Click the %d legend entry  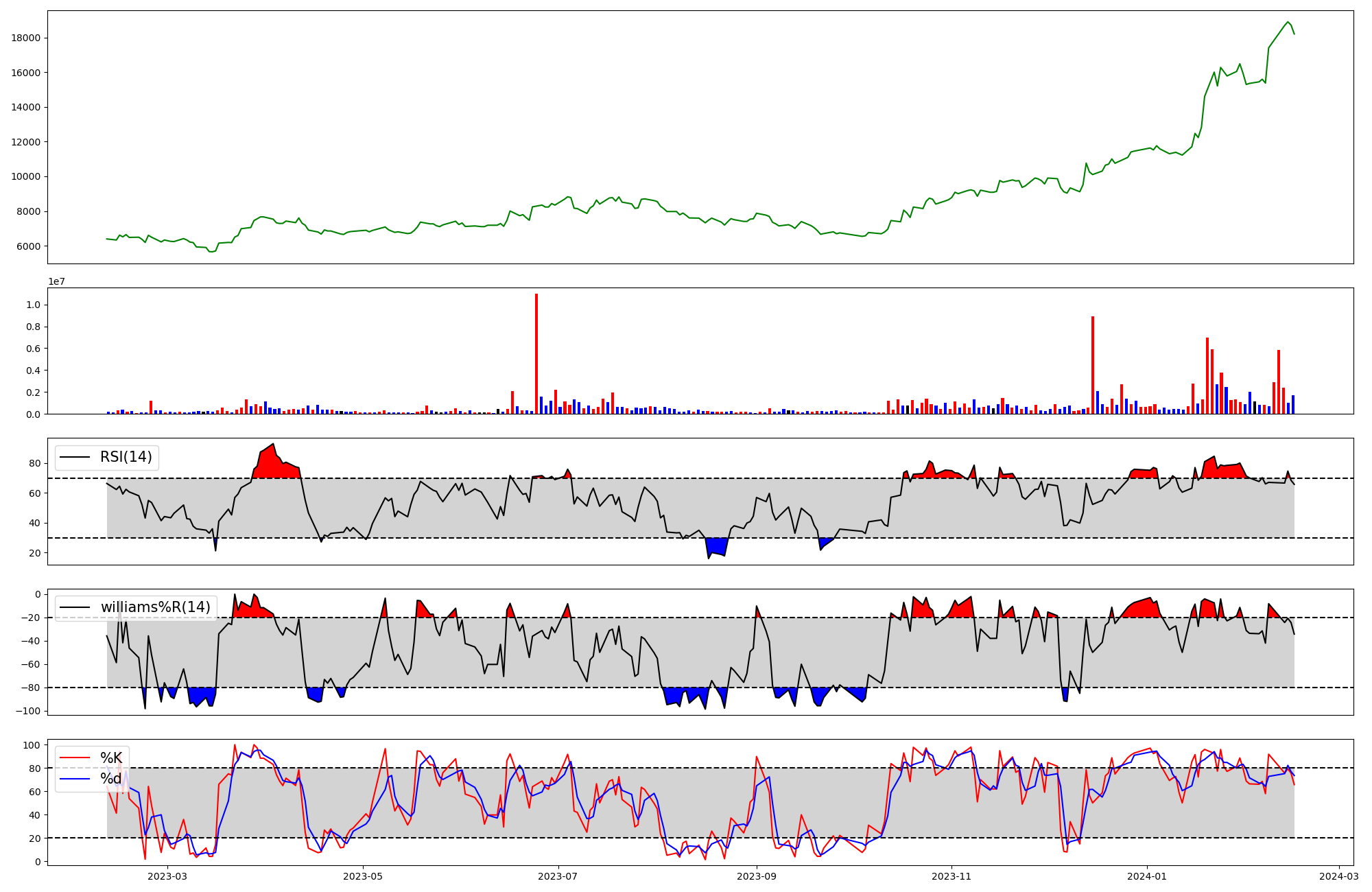click(111, 779)
